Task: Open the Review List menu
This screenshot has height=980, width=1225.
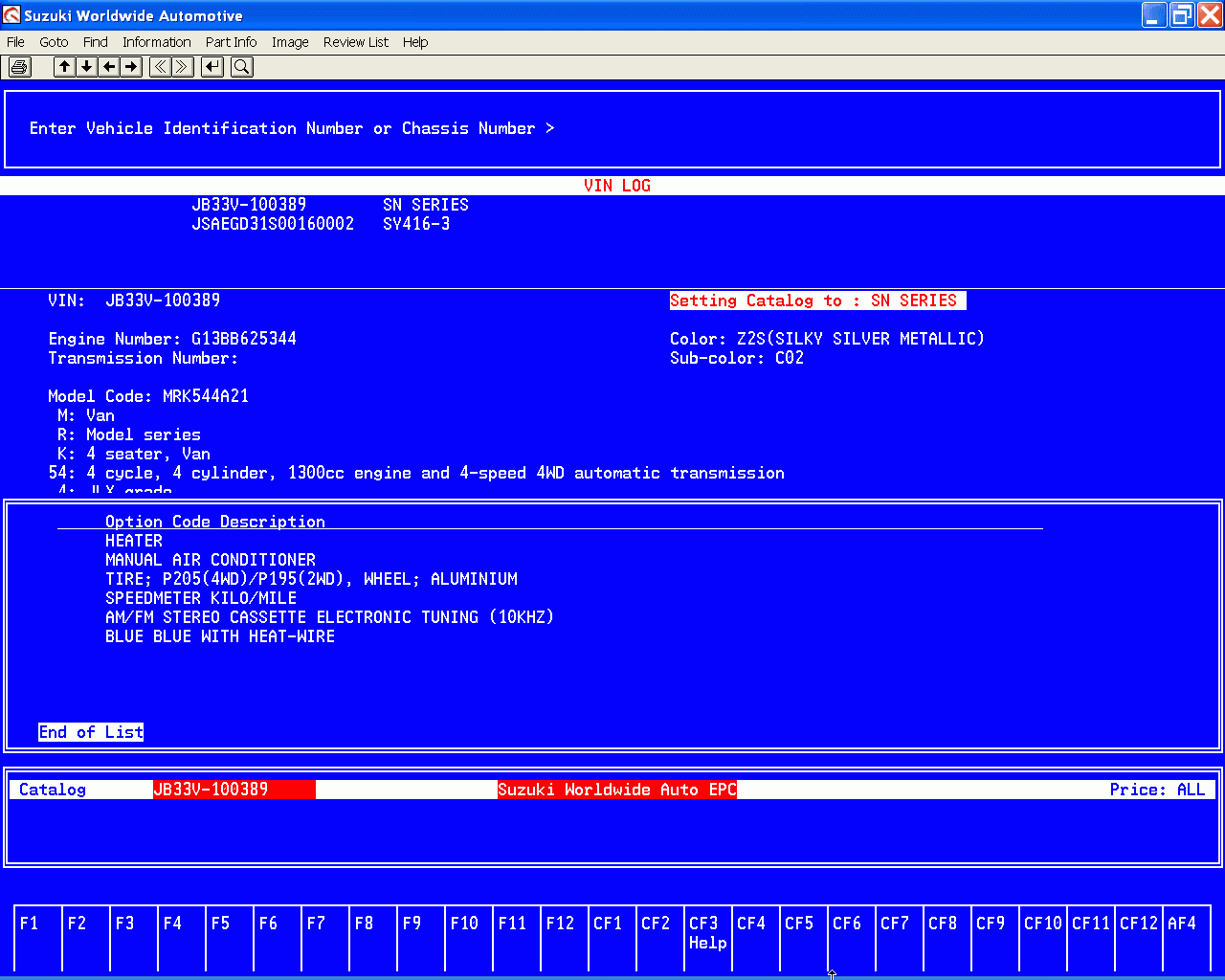Action: click(356, 42)
